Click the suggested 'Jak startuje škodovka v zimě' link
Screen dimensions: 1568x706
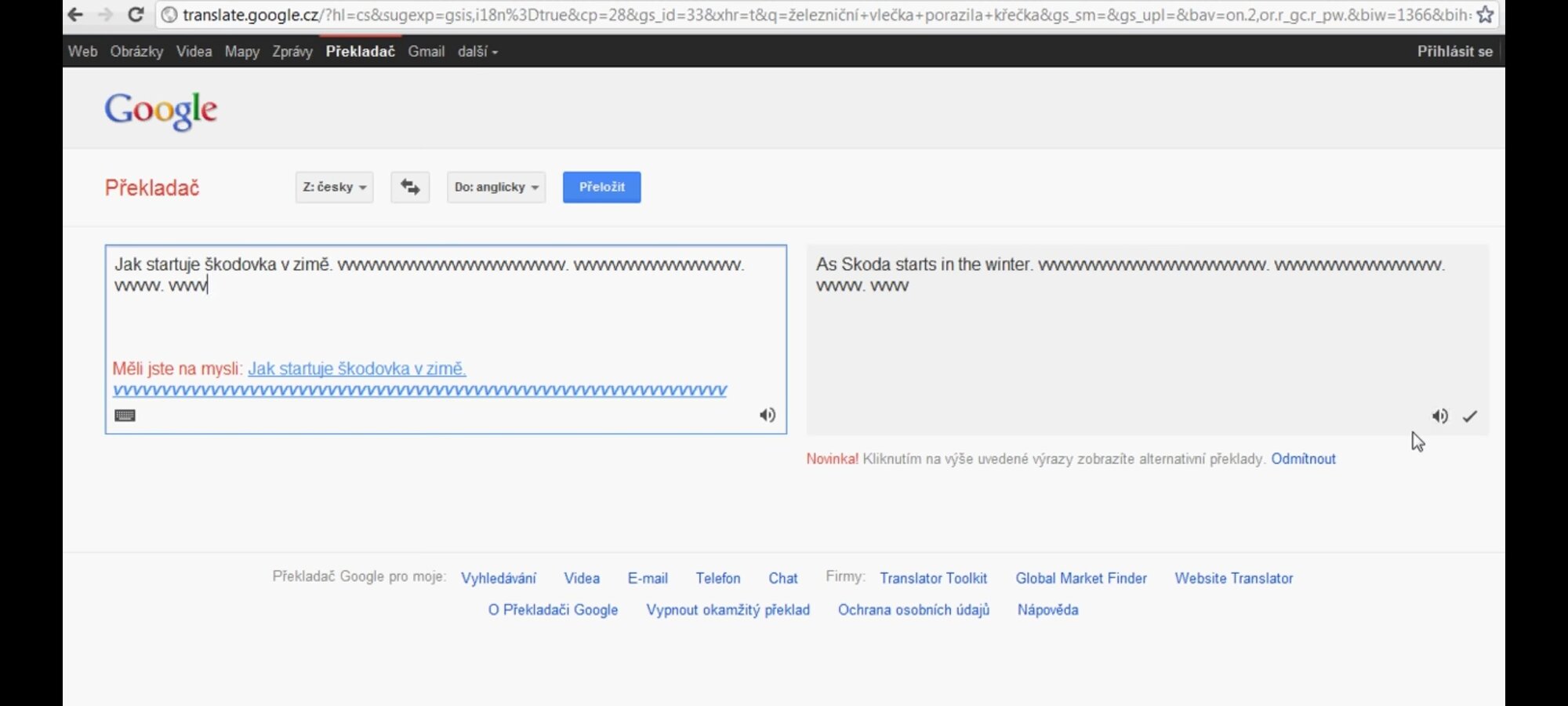[357, 369]
